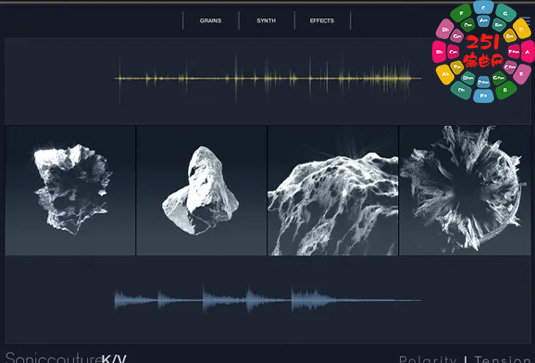Click the Tension title text

click(x=503, y=359)
